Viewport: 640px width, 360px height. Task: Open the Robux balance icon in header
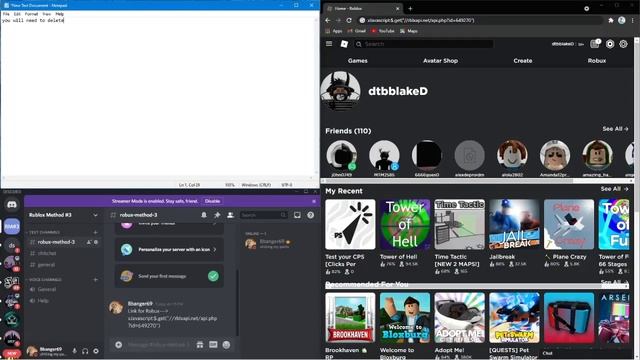click(x=610, y=44)
